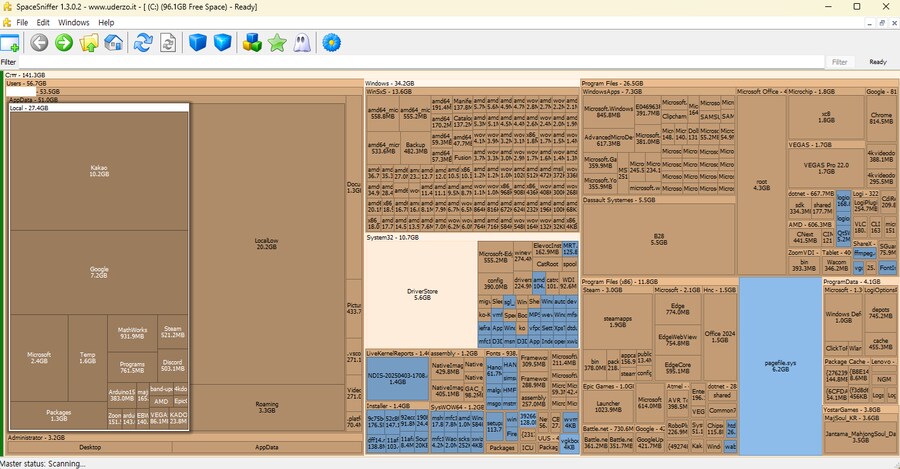Viewport: 900px width, 469px height.
Task: Select the xc8 1.8GB block
Action: pos(826,117)
